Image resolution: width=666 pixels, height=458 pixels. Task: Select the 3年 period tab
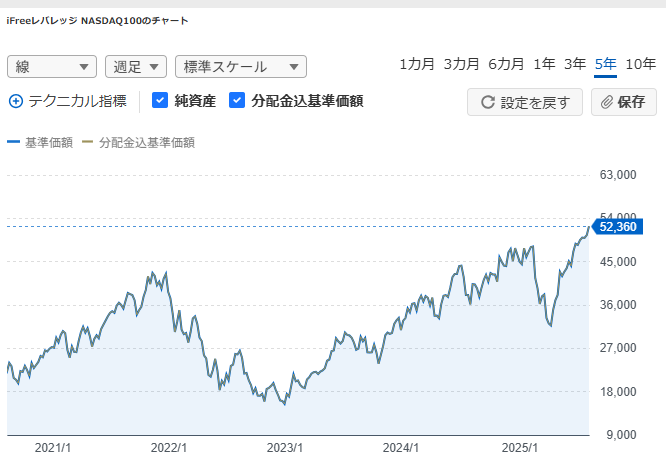pyautogui.click(x=575, y=64)
